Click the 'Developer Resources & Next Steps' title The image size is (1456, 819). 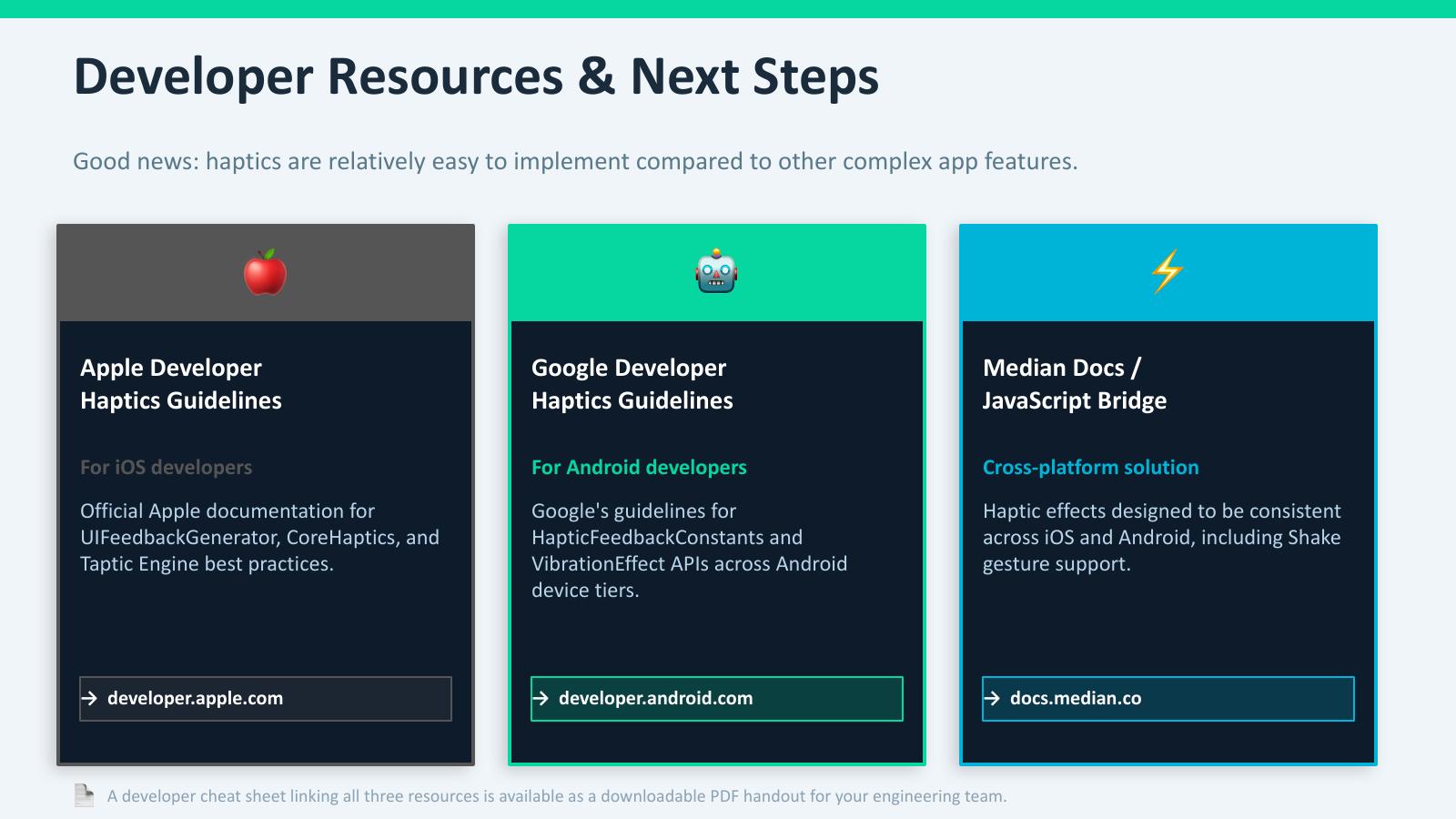pyautogui.click(x=476, y=76)
